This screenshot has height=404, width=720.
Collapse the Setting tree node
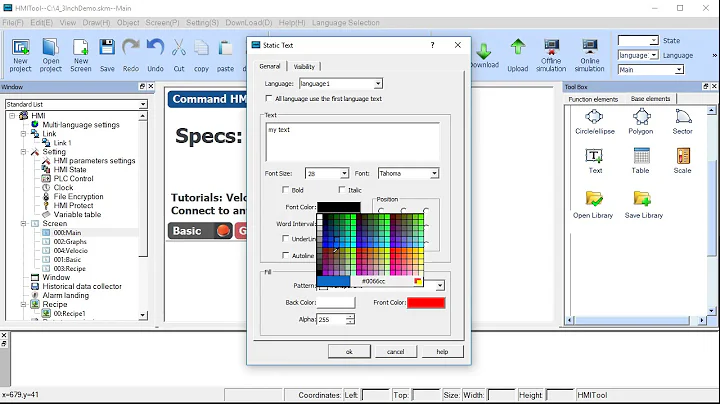[23, 152]
